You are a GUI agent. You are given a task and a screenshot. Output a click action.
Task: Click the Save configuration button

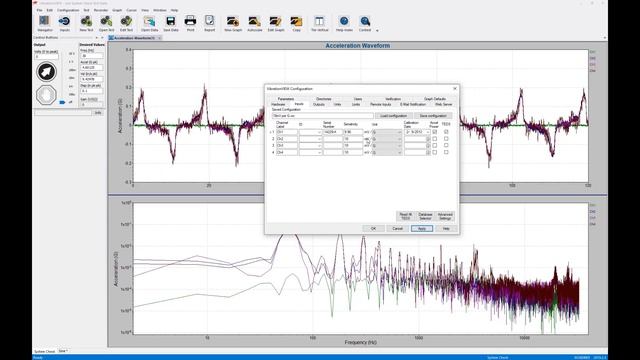tap(433, 116)
